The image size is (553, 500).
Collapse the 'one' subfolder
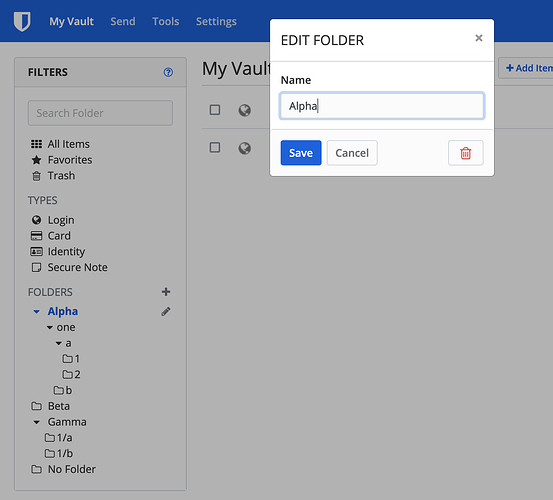tap(50, 328)
